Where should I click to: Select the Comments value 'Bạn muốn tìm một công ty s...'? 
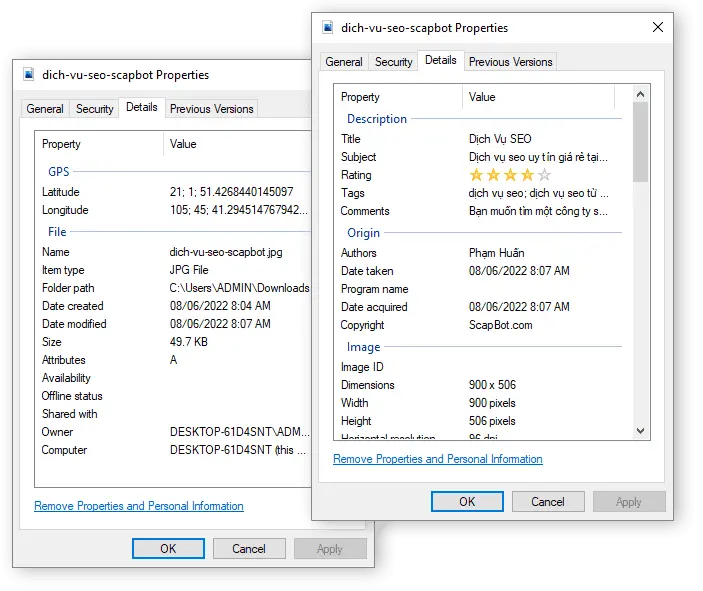pos(538,211)
